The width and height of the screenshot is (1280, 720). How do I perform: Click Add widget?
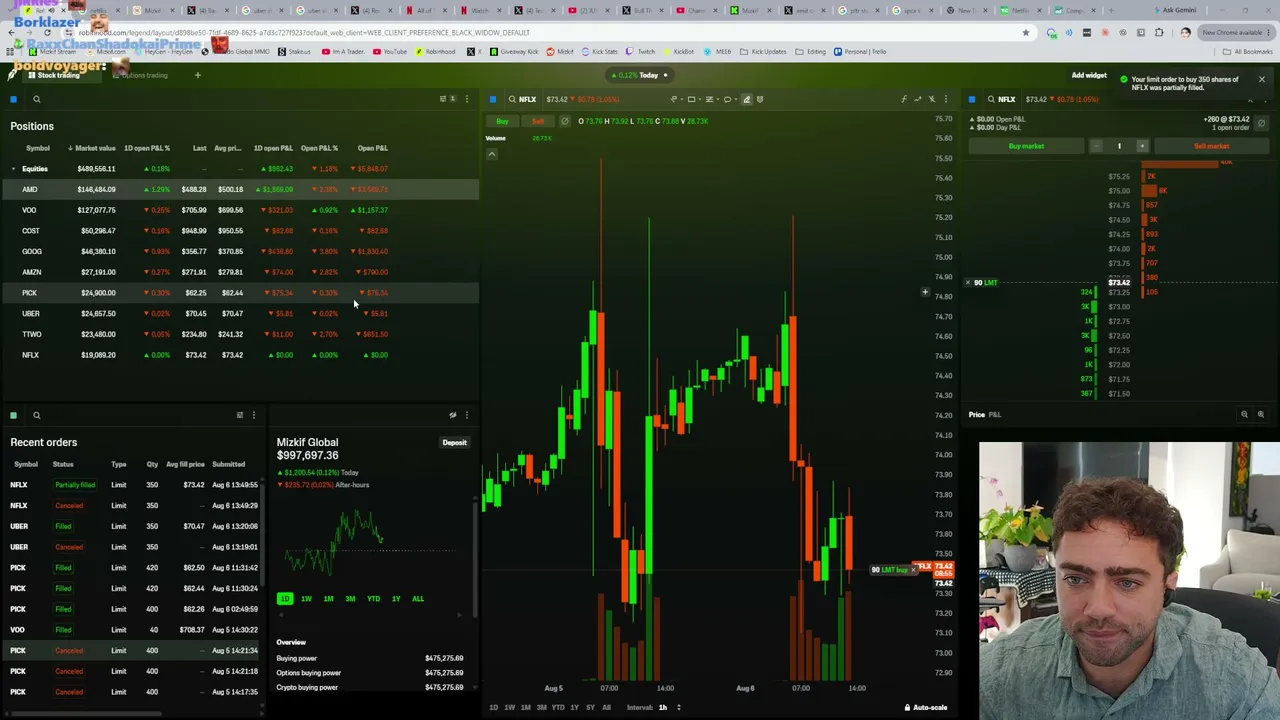click(1089, 76)
